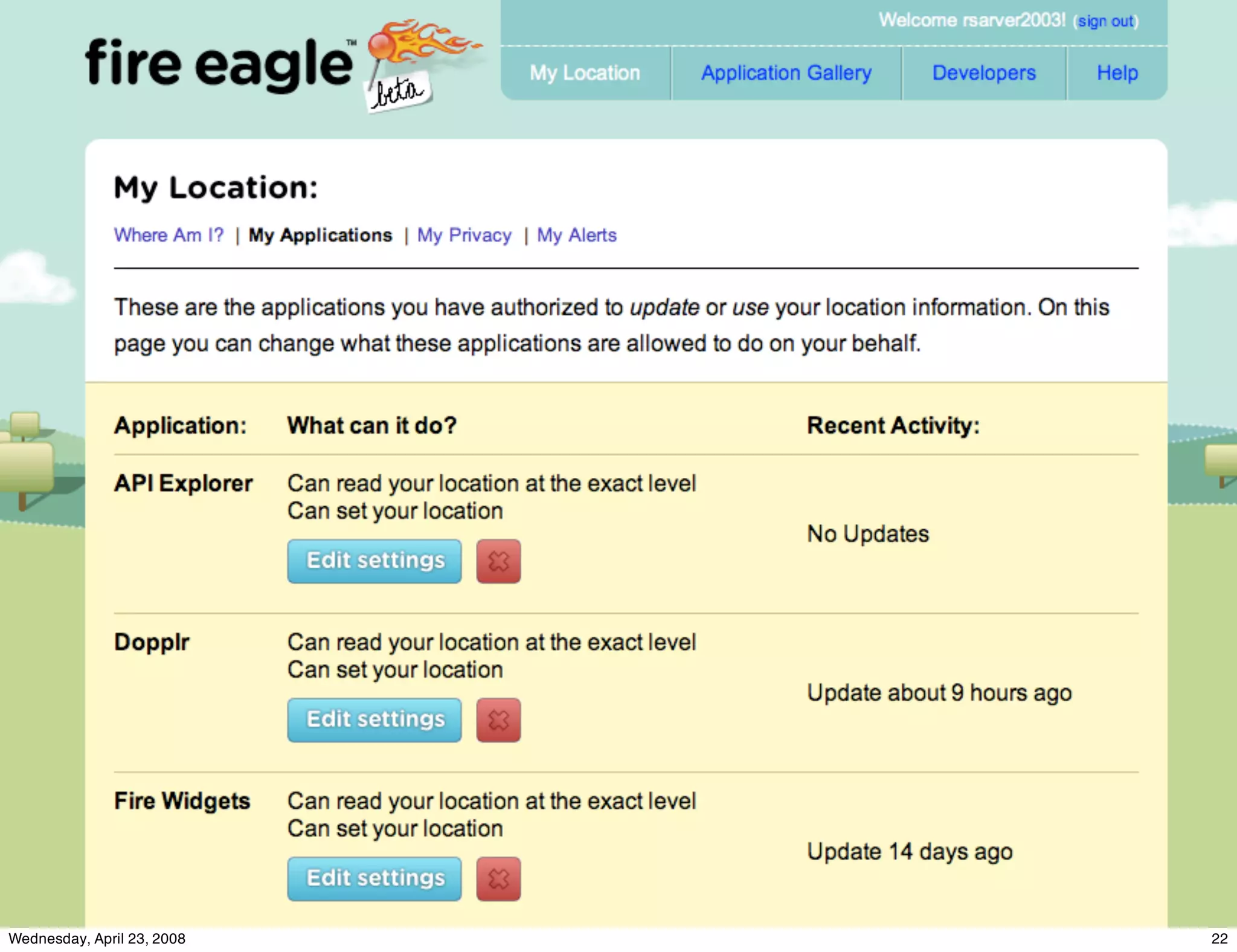This screenshot has height=952, width=1237.
Task: Open the Help tab
Action: [x=1117, y=73]
